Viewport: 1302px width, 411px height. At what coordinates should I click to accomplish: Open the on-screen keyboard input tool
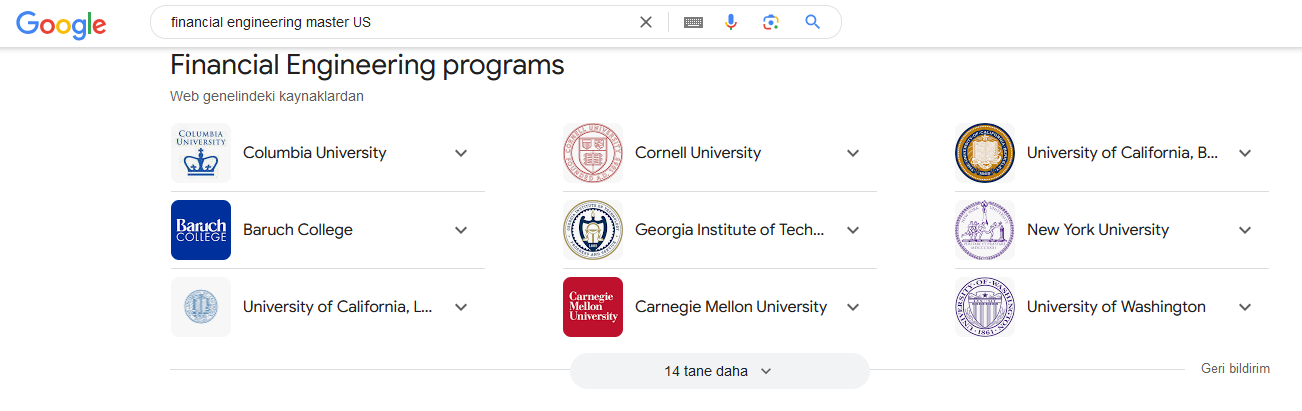point(693,22)
